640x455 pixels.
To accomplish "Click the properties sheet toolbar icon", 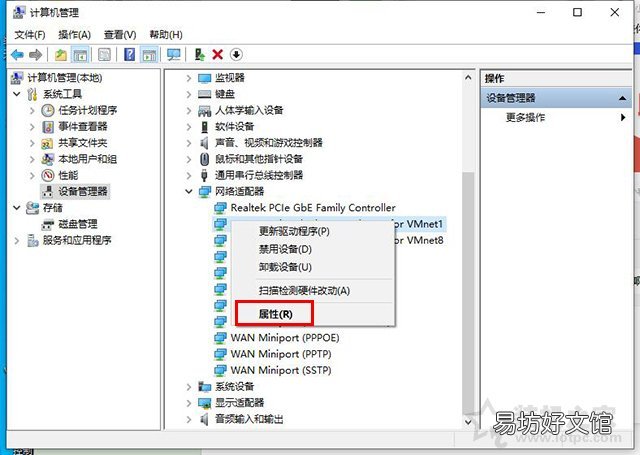I will point(104,54).
